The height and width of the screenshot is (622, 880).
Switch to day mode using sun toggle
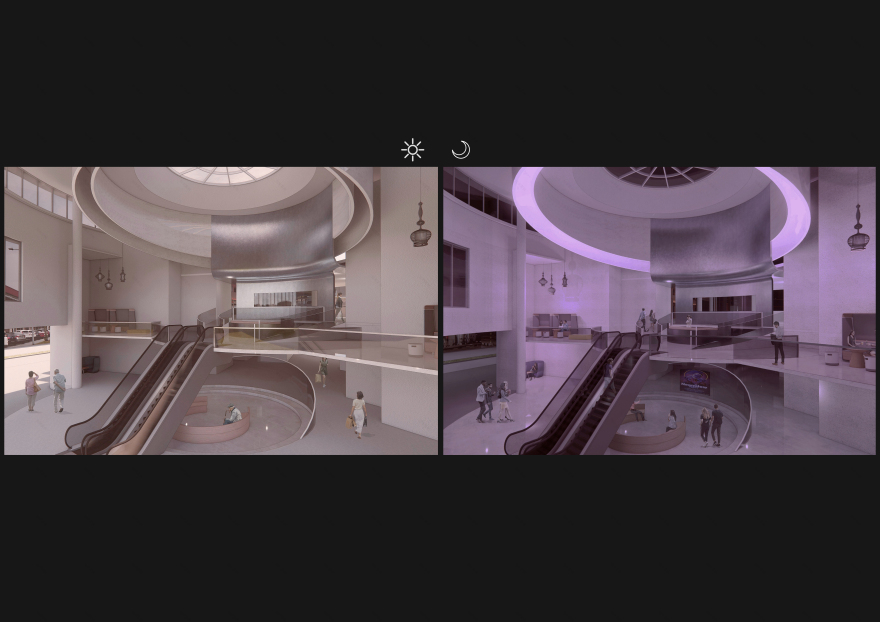[x=412, y=150]
